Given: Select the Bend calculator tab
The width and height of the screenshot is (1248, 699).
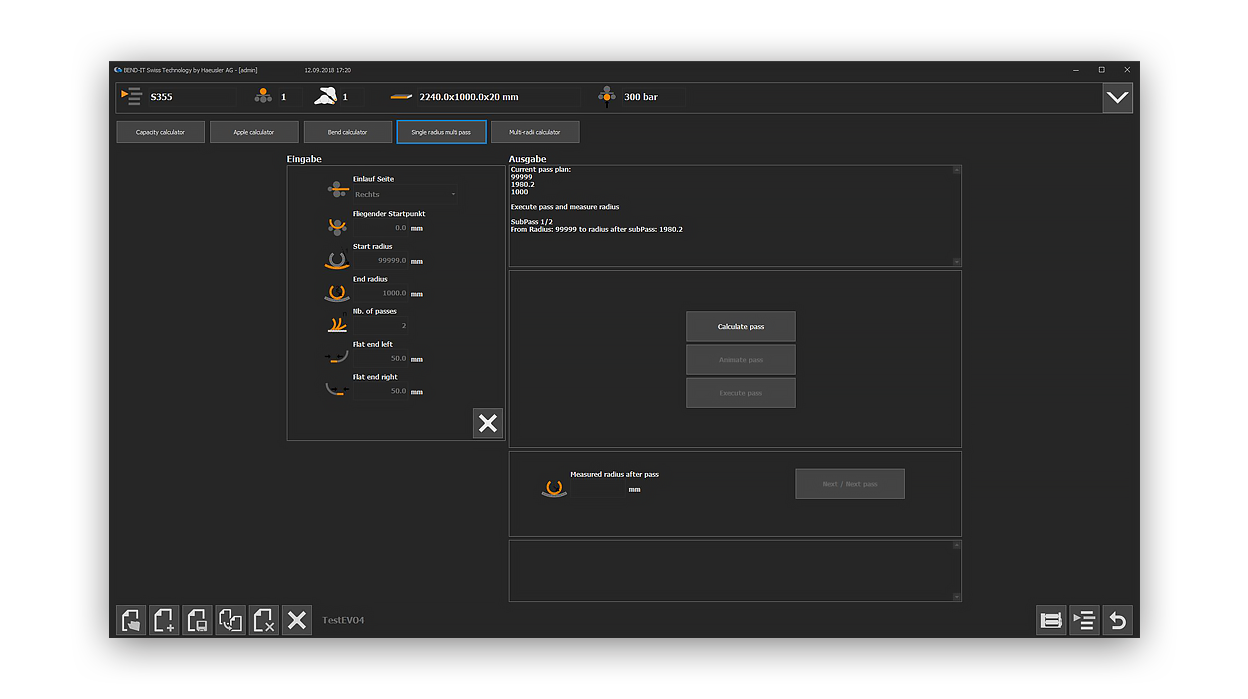Looking at the screenshot, I should click(347, 132).
